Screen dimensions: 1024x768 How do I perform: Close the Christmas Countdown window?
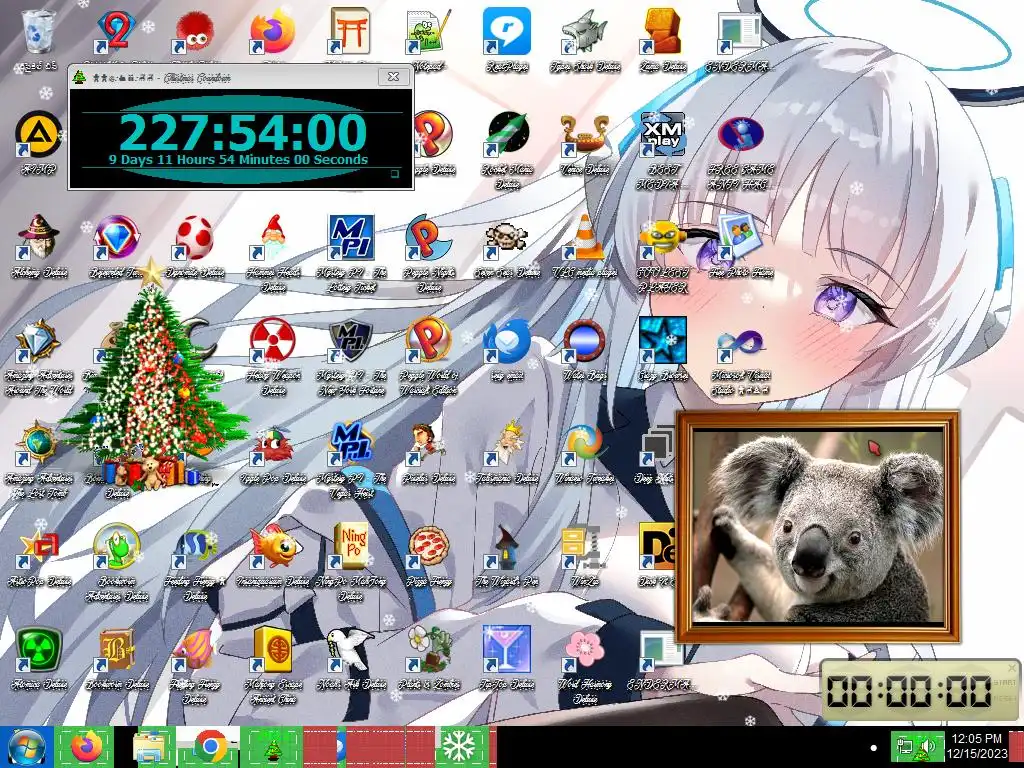click(x=394, y=76)
